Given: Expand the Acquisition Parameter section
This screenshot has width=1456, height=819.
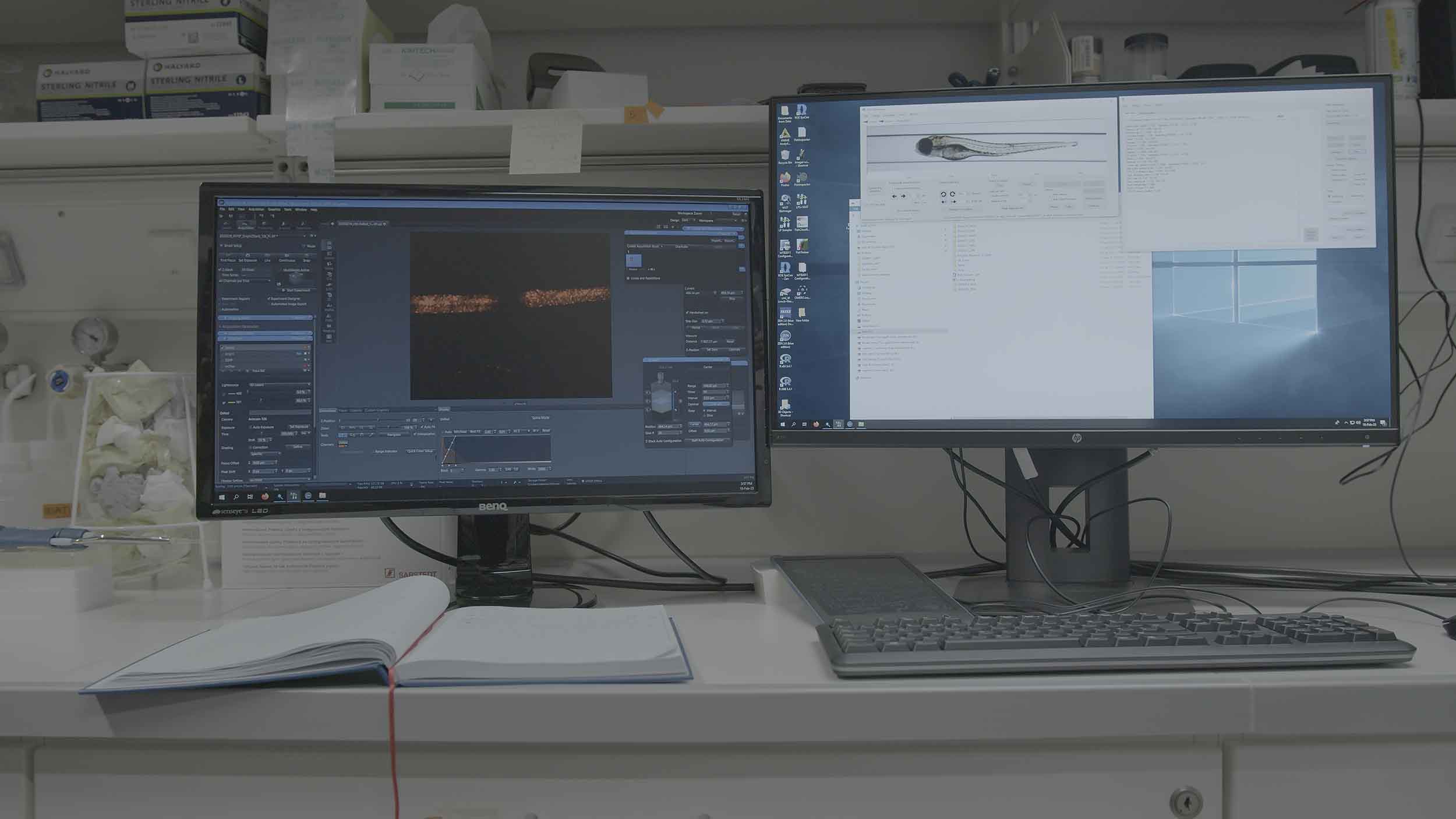Looking at the screenshot, I should point(241,327).
